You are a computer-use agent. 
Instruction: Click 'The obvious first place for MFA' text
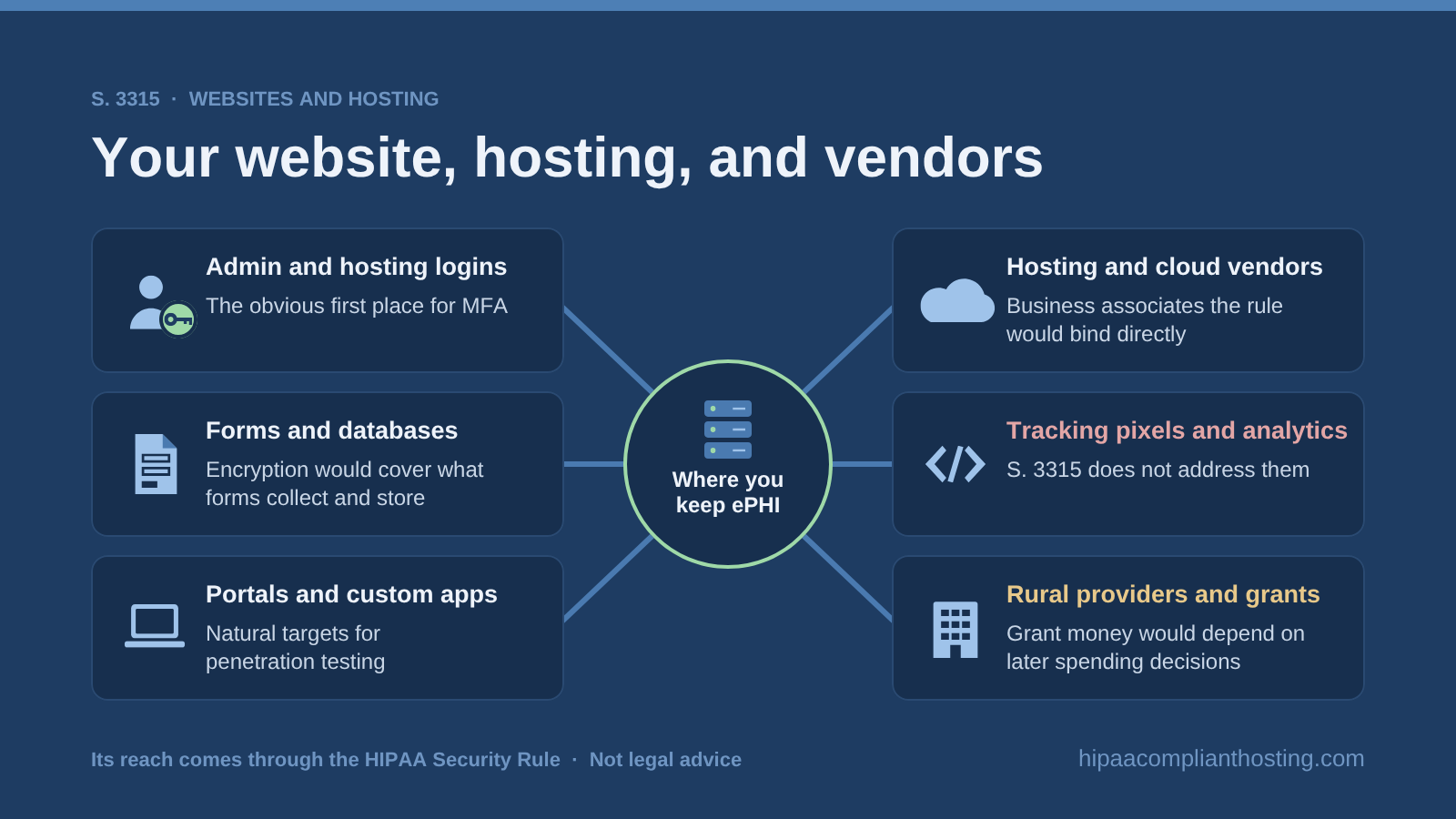tap(357, 306)
